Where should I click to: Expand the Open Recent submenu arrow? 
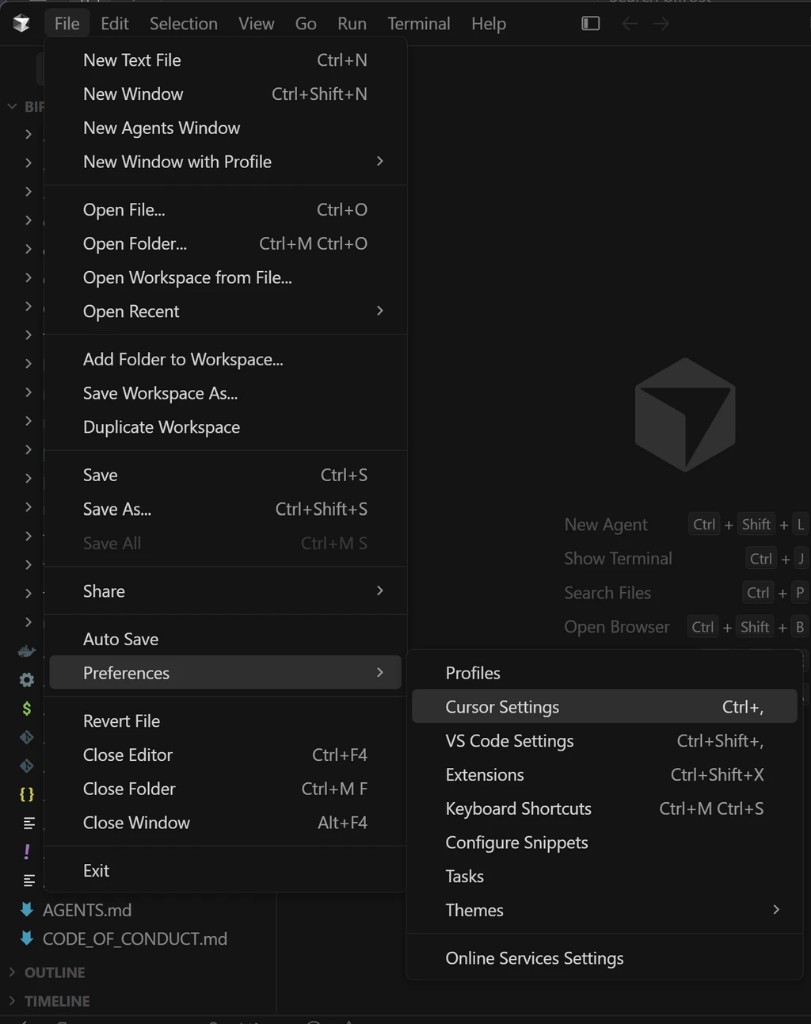379,311
